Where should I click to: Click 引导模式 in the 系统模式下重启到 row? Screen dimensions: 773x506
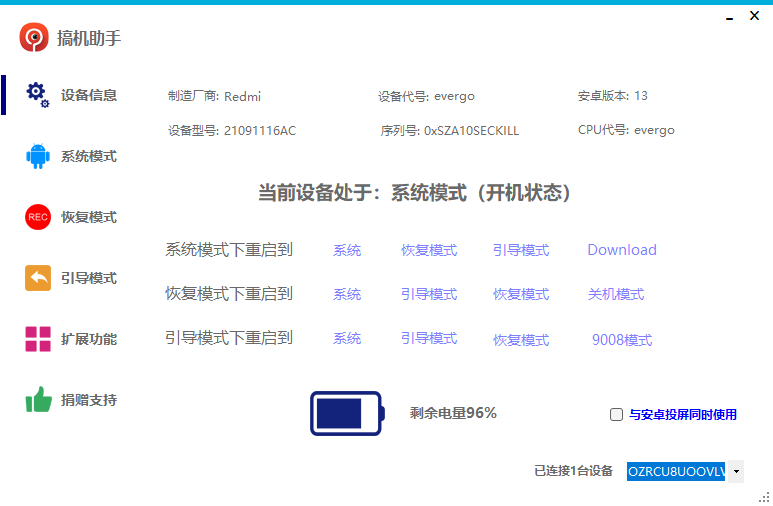(521, 250)
